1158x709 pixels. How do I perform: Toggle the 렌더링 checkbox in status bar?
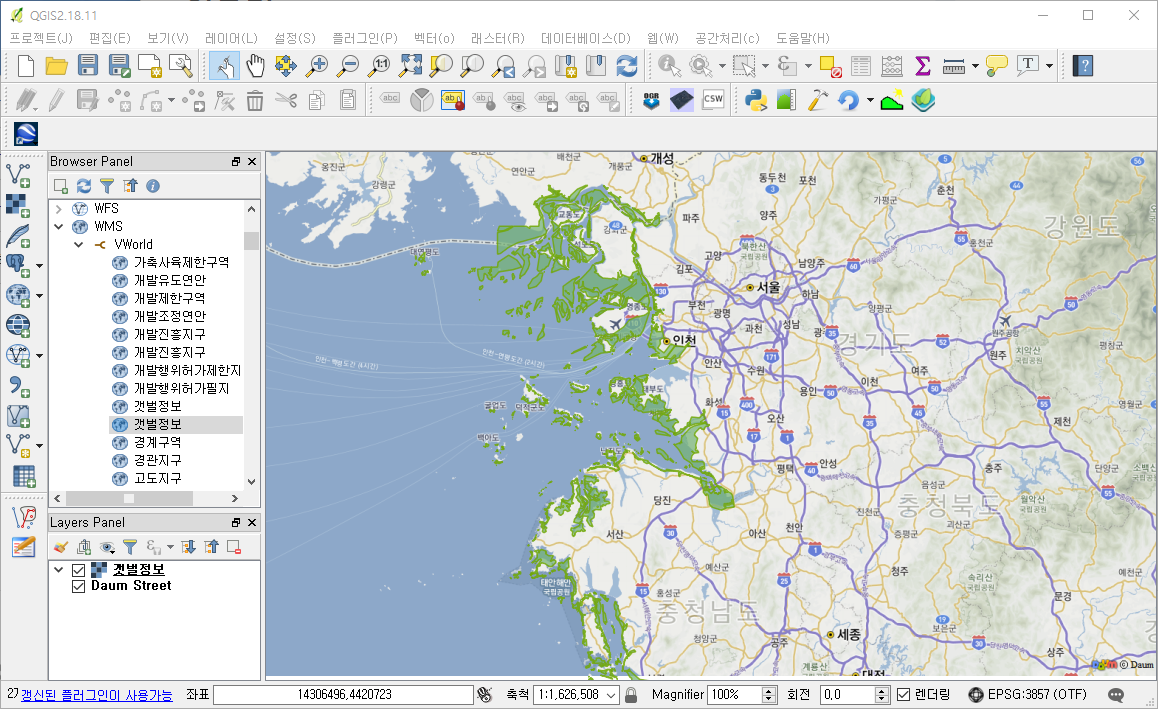pyautogui.click(x=904, y=694)
